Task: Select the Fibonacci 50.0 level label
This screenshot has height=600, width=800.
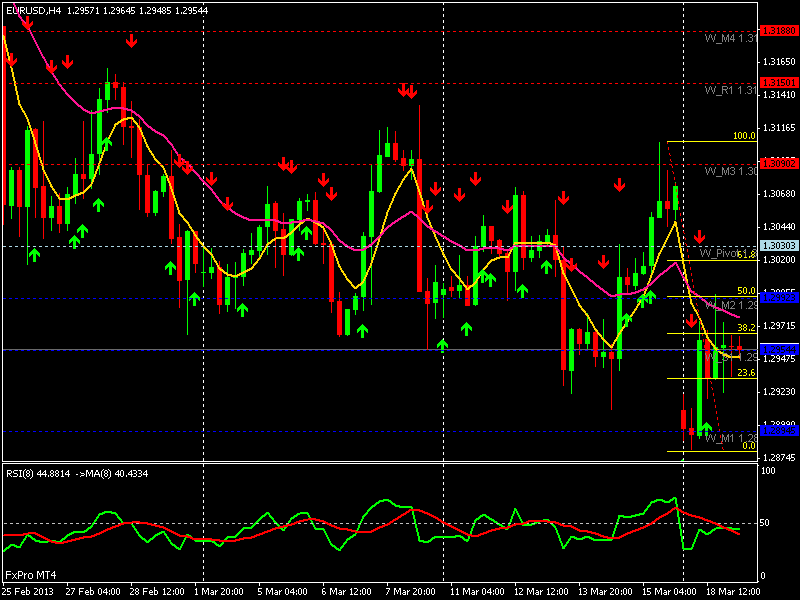Action: point(746,291)
